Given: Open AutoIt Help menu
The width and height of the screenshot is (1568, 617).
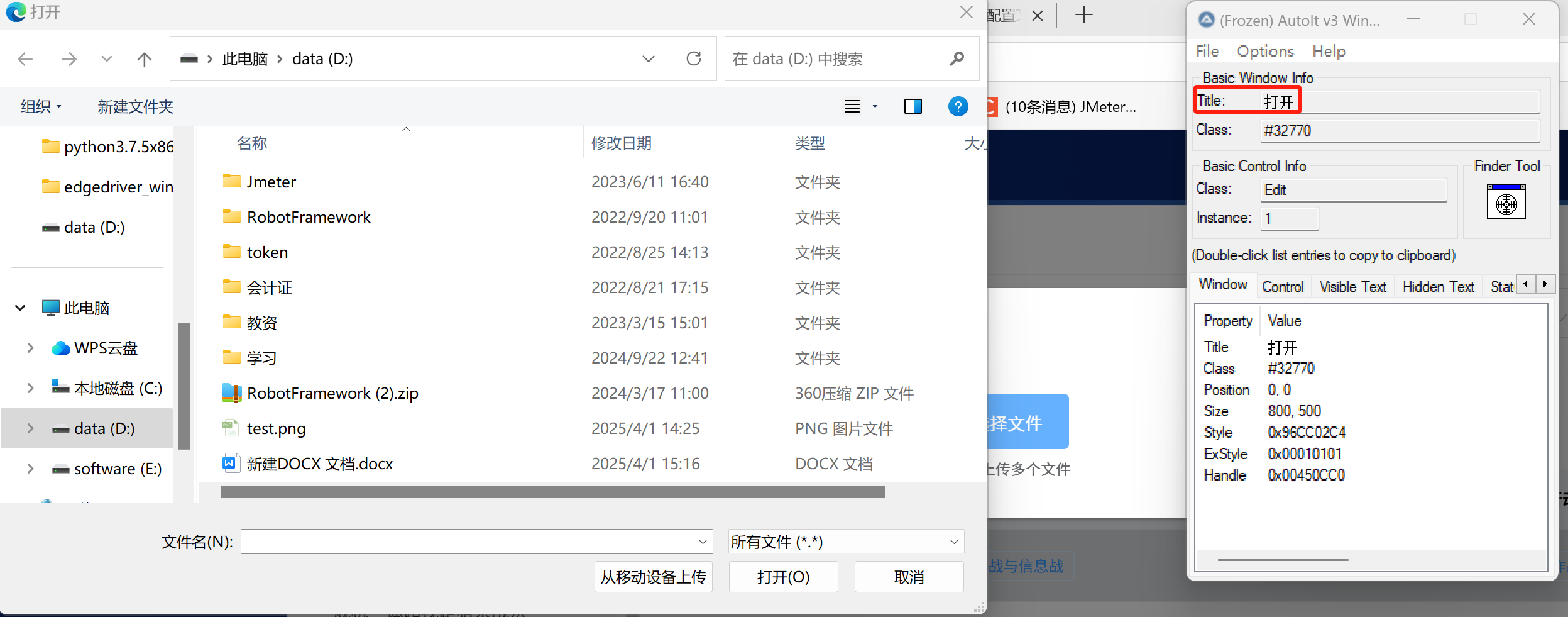Looking at the screenshot, I should tap(1329, 51).
